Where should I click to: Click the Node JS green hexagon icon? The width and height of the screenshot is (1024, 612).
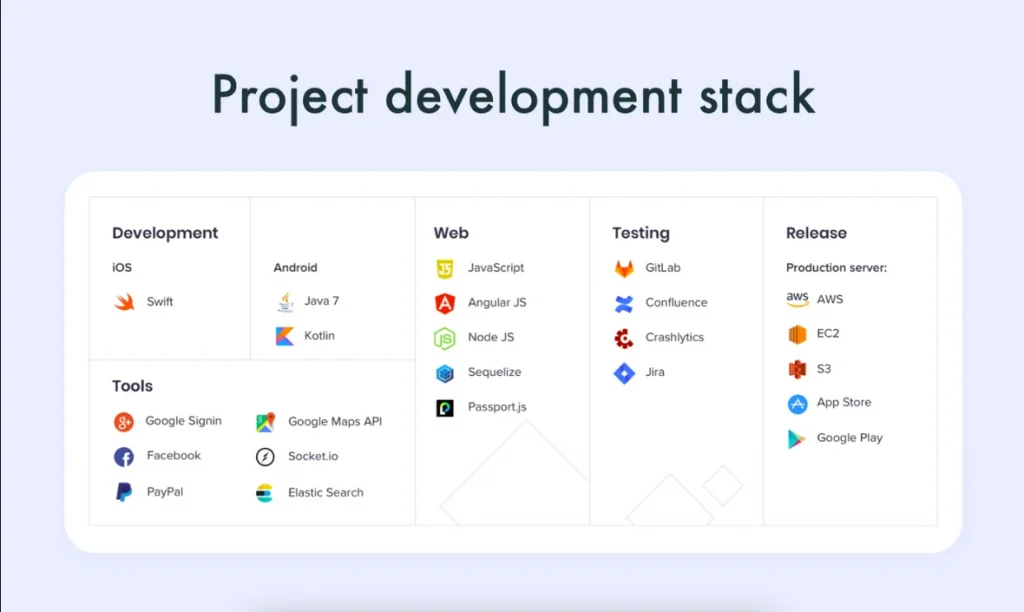[445, 338]
